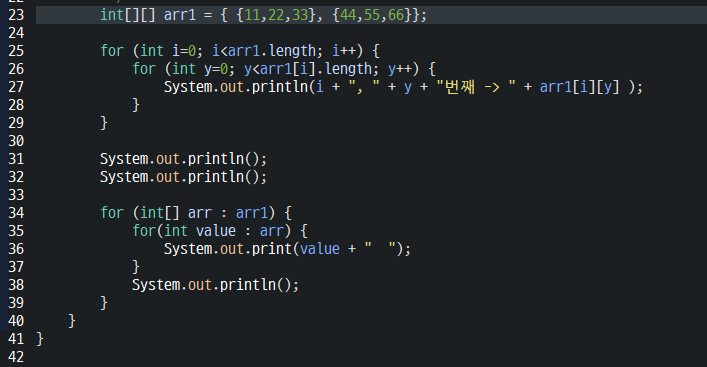Viewport: 707px width, 367px height.
Task: Click line number 34 in the gutter
Action: coord(16,213)
